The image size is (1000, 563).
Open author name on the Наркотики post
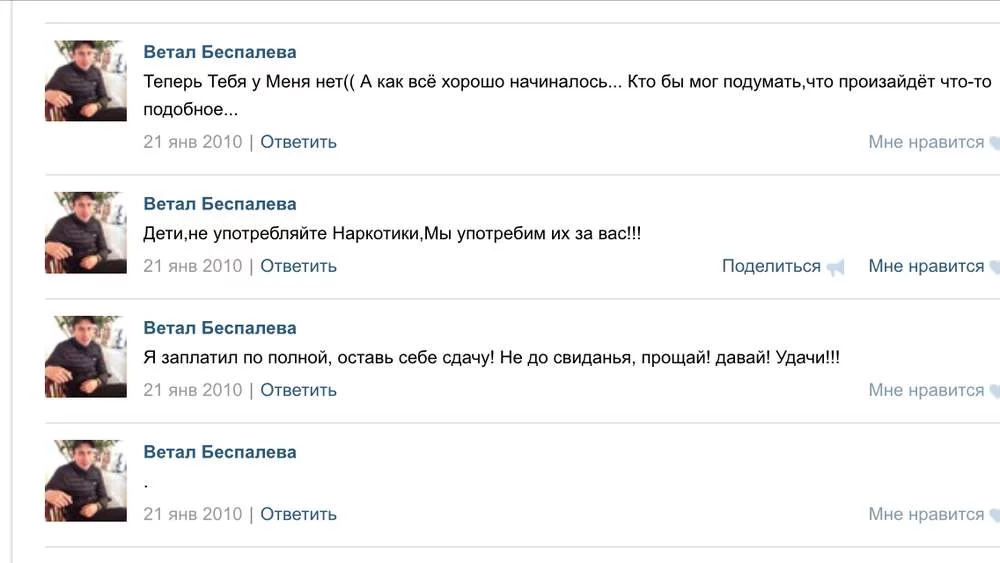tap(220, 204)
